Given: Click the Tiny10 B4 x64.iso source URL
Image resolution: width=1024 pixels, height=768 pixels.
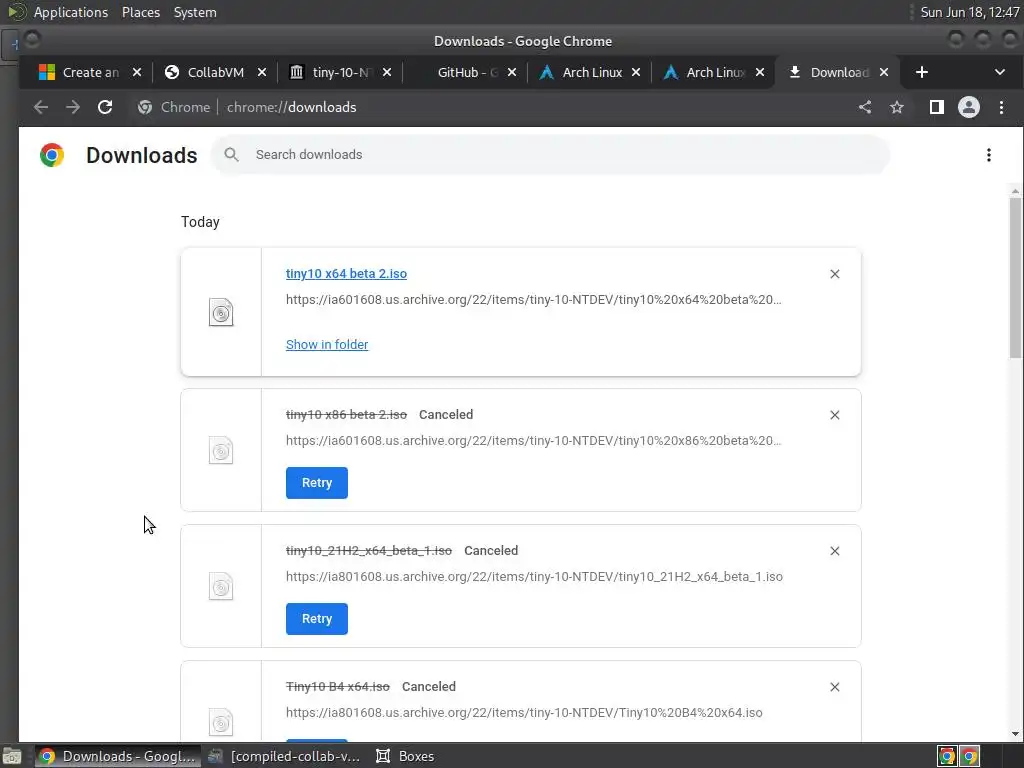Looking at the screenshot, I should [x=524, y=712].
